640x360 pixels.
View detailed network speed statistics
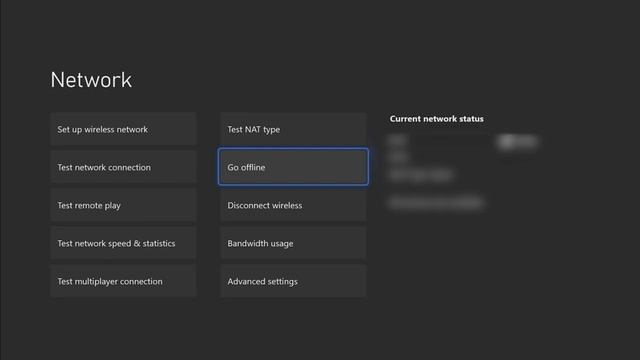tap(123, 243)
